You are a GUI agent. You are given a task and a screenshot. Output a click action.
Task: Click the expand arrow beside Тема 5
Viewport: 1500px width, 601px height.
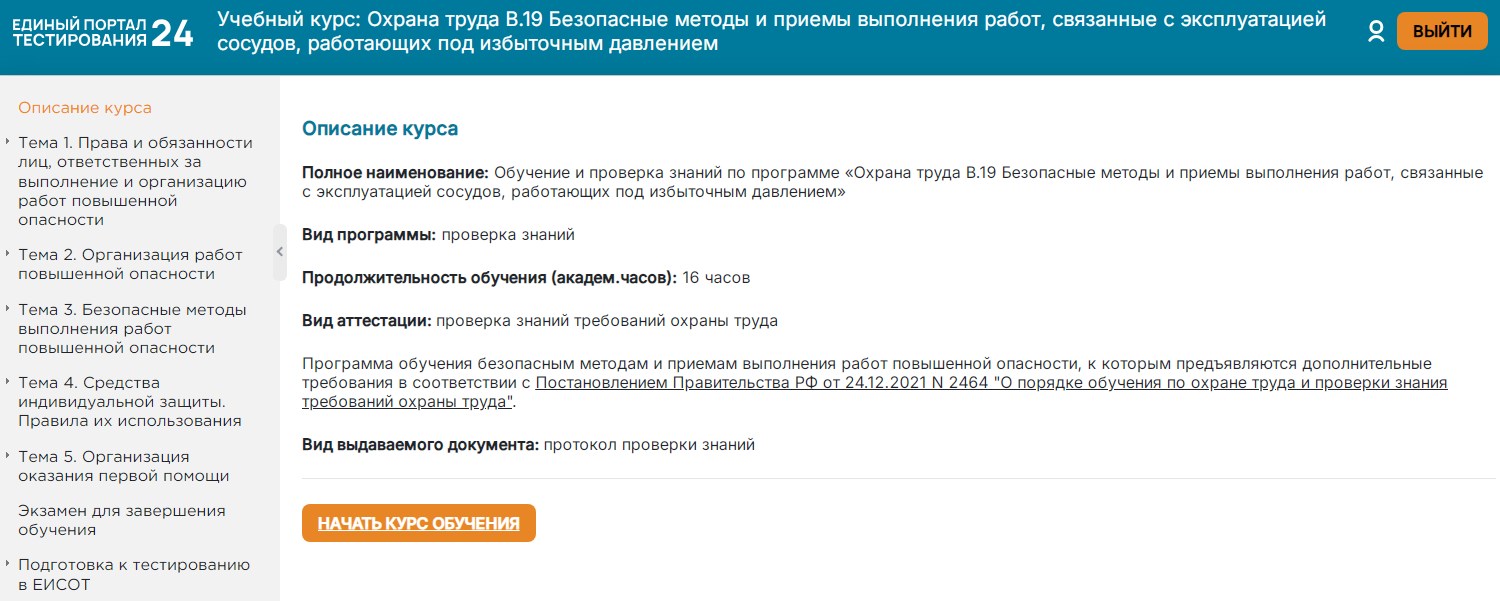(8, 456)
